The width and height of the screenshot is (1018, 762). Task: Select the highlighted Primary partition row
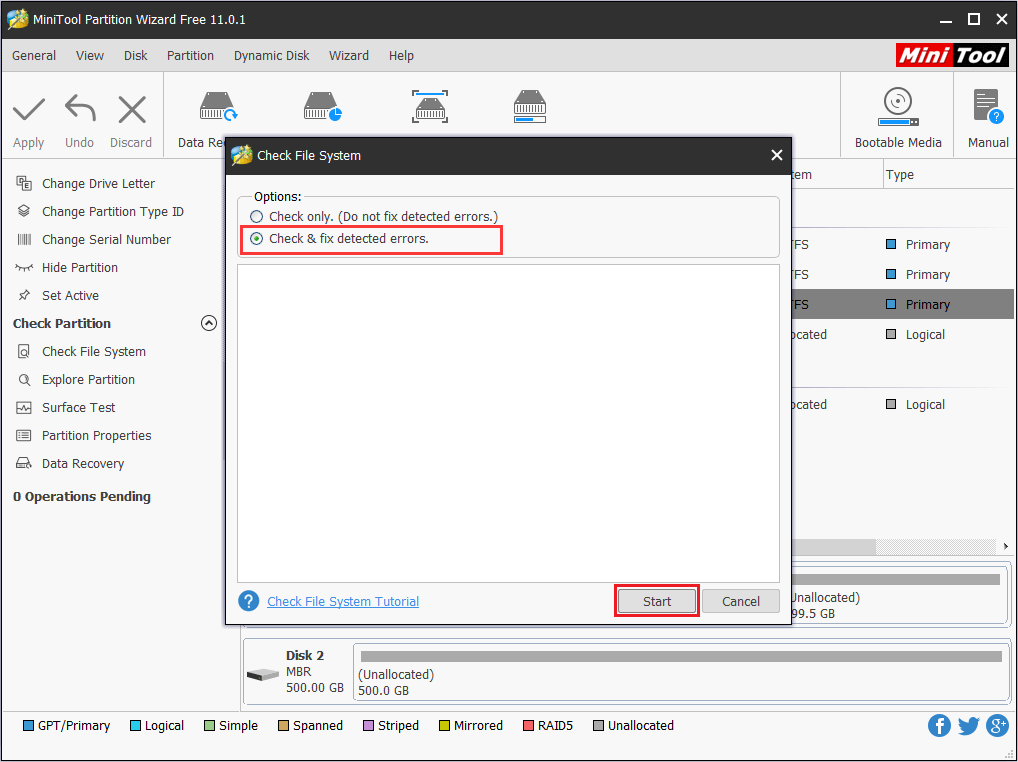[902, 304]
